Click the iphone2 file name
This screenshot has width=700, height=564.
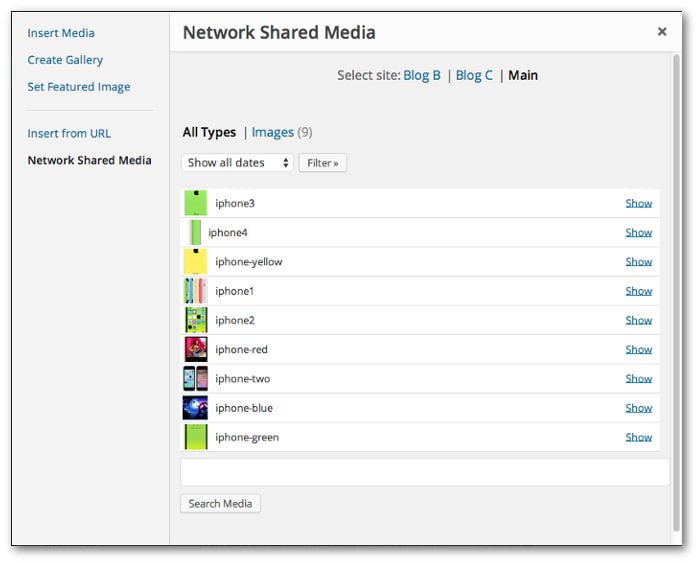click(235, 320)
